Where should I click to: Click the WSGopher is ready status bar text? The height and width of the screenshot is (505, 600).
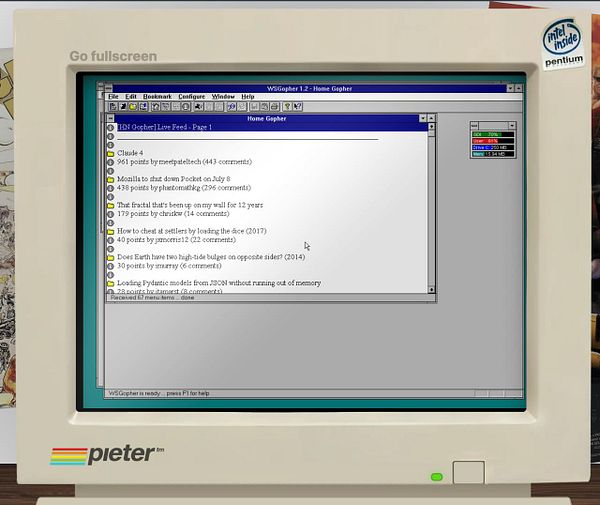pyautogui.click(x=159, y=393)
